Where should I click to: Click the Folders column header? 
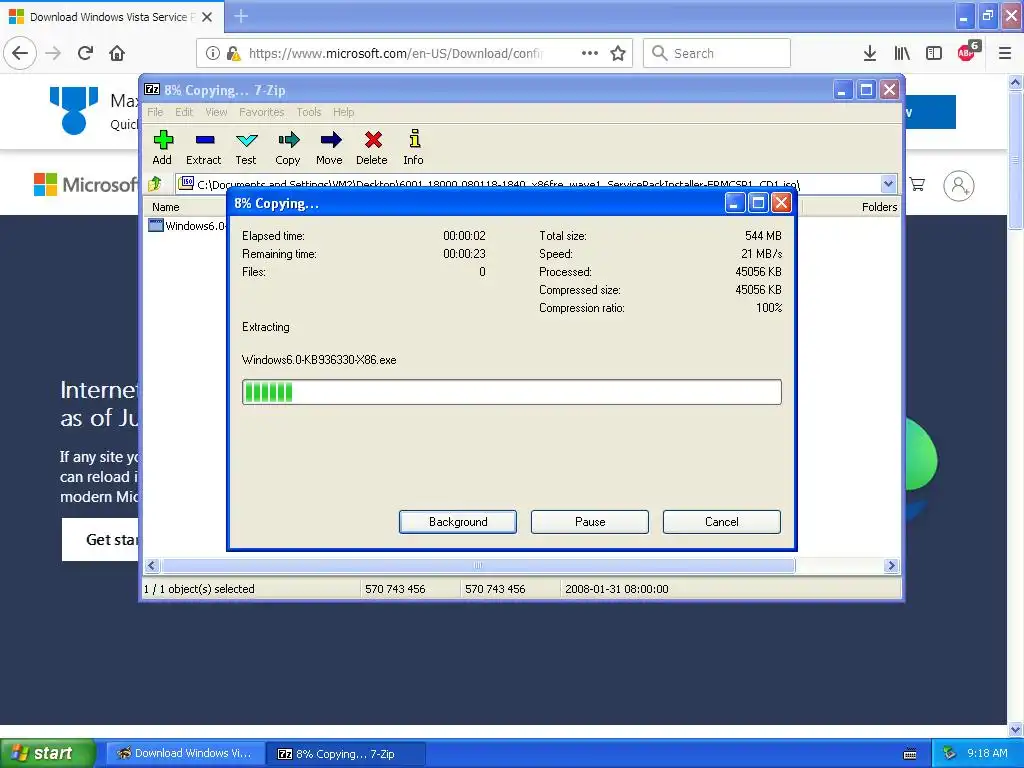coord(879,207)
